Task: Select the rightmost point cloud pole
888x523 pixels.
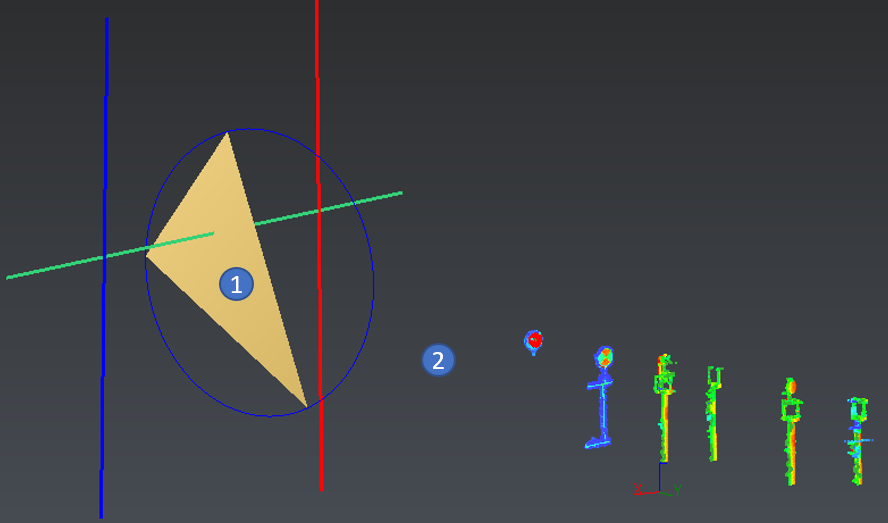Action: point(857,440)
